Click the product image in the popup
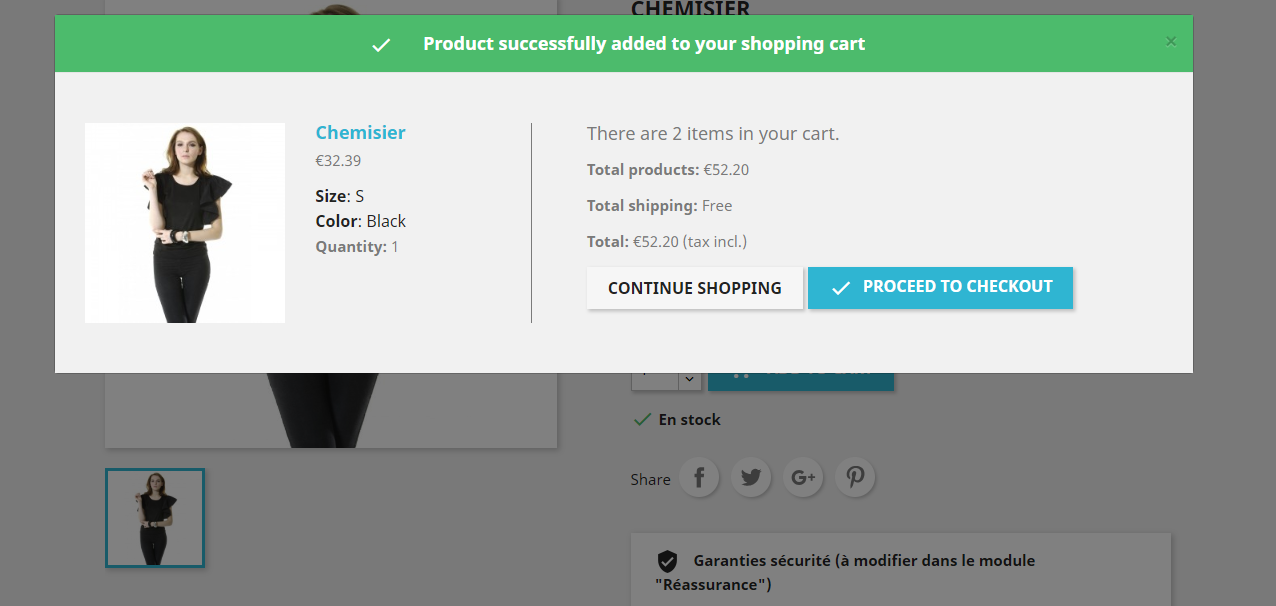The width and height of the screenshot is (1276, 606). [x=185, y=223]
